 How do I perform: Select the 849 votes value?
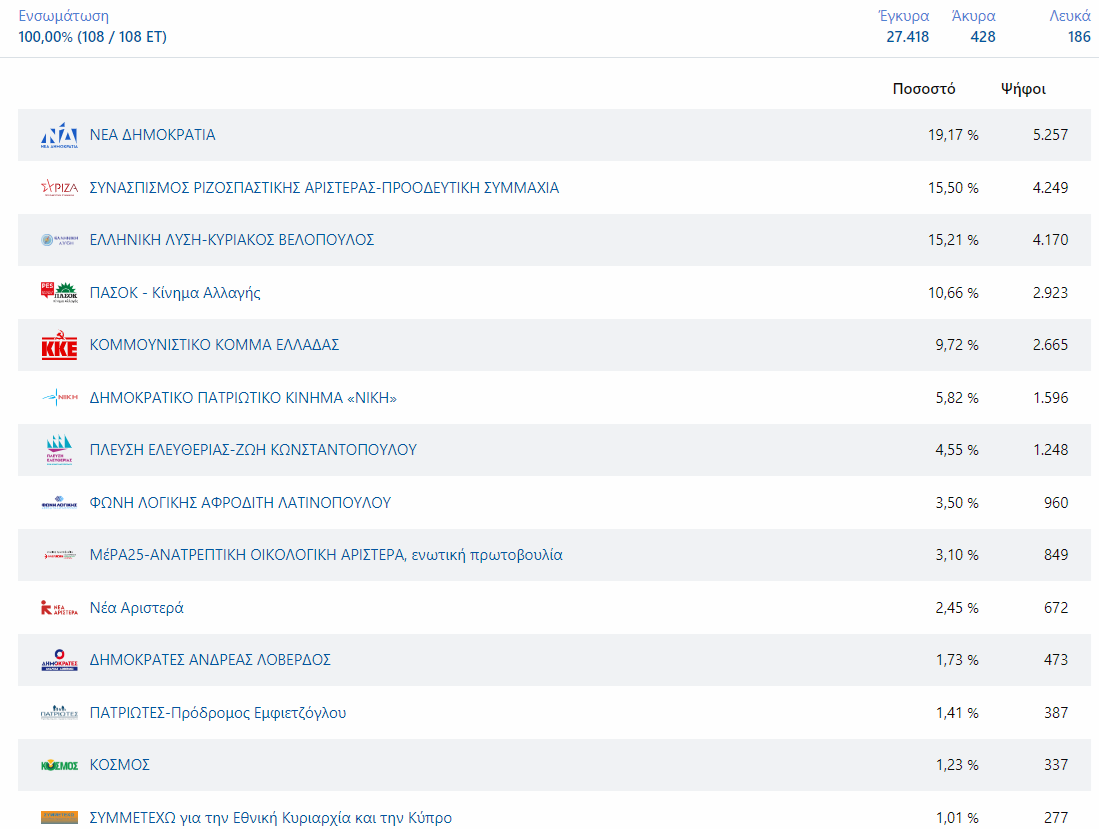click(1056, 555)
